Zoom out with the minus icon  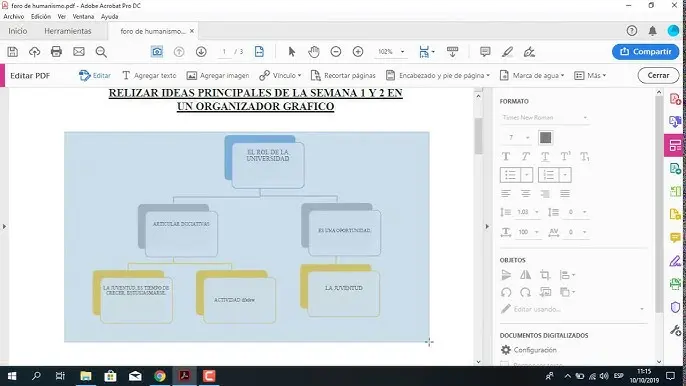coord(336,52)
